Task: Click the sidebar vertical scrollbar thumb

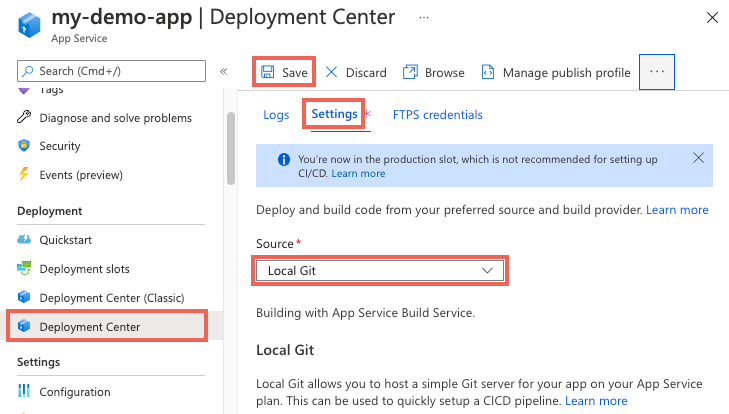Action: click(x=231, y=149)
